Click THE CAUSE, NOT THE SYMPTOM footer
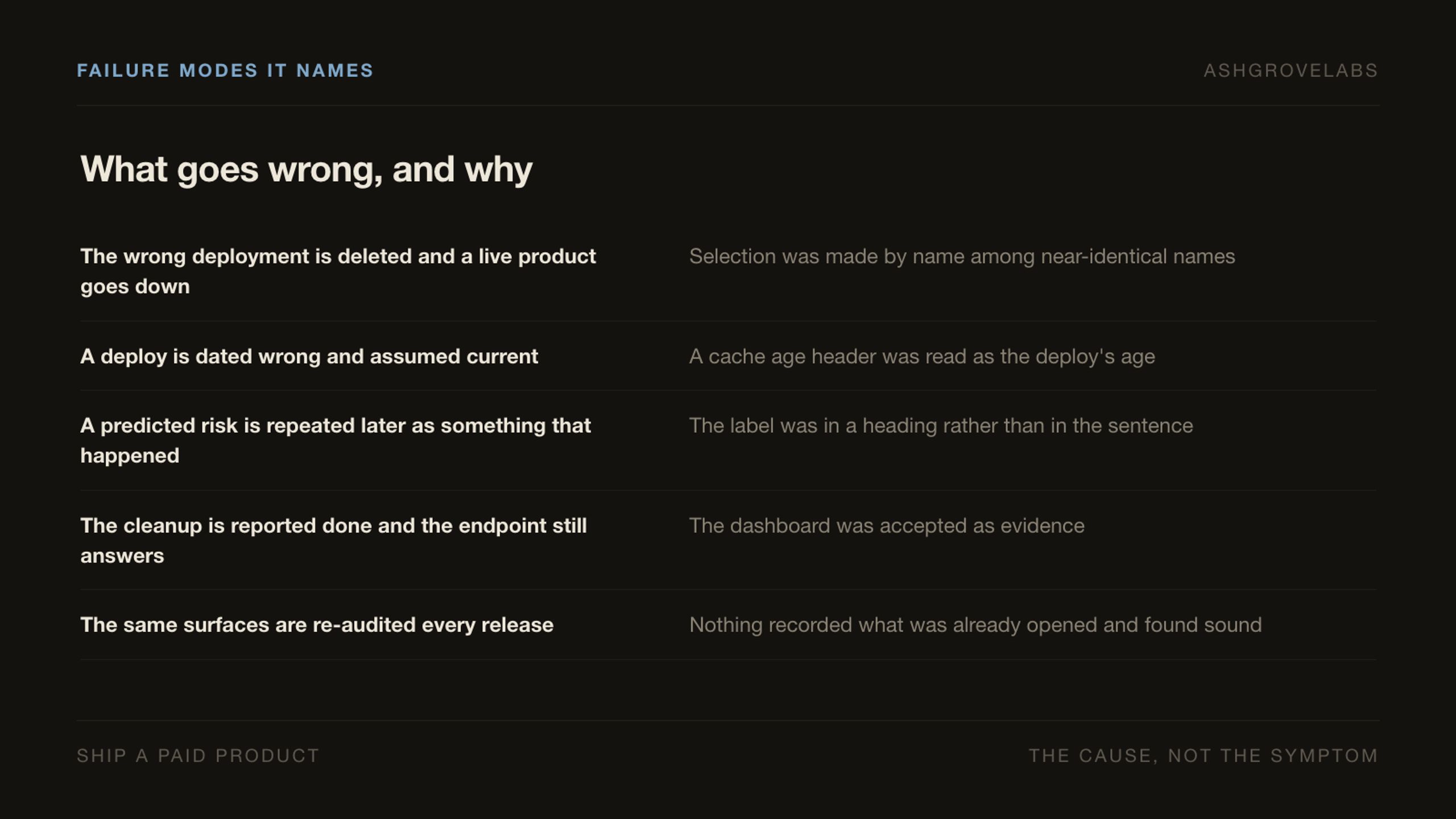1456x819 pixels. click(x=1203, y=756)
